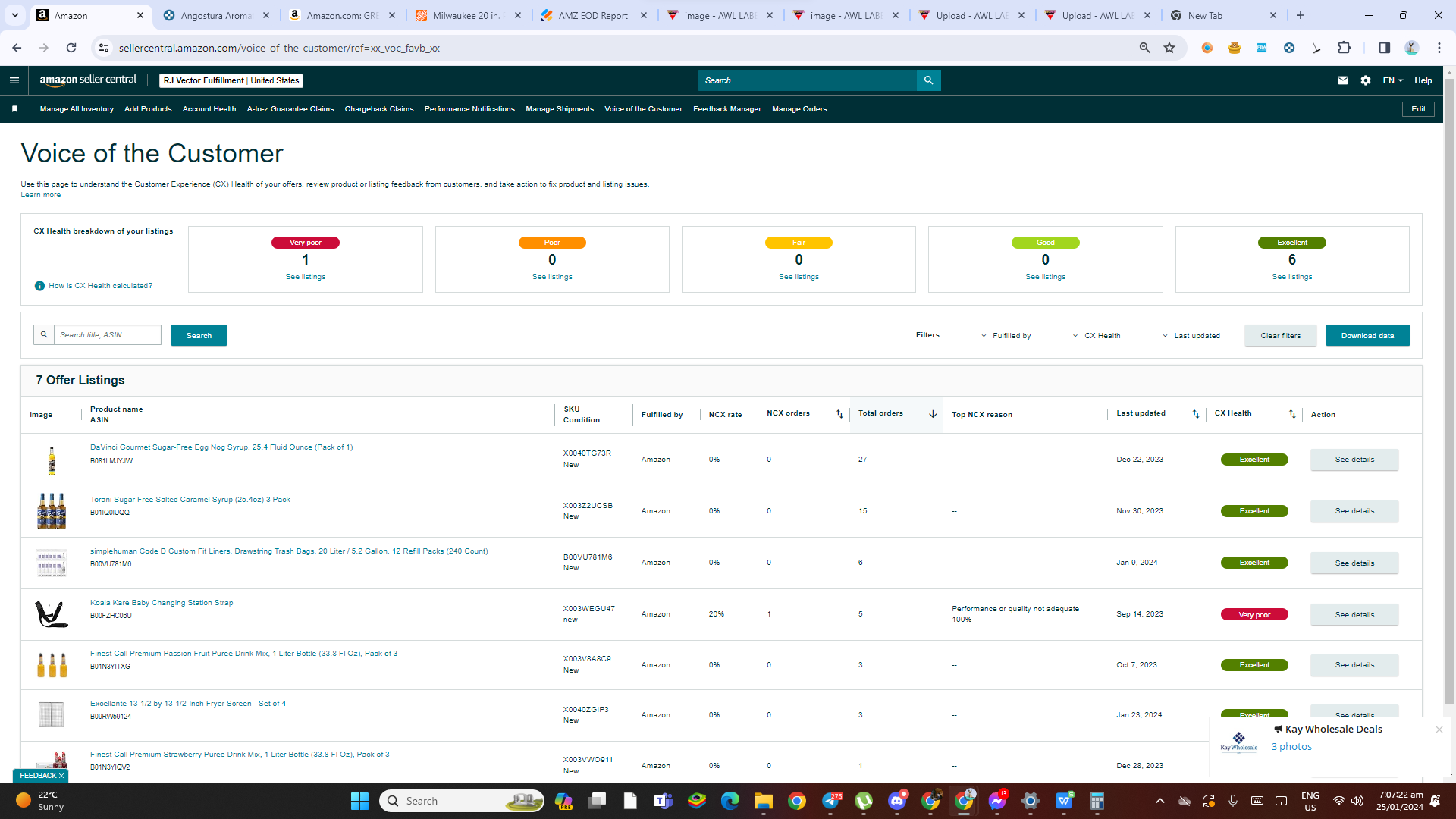The width and height of the screenshot is (1456, 819).
Task: Click the zoom magnifier icon in address bar
Action: [1145, 48]
